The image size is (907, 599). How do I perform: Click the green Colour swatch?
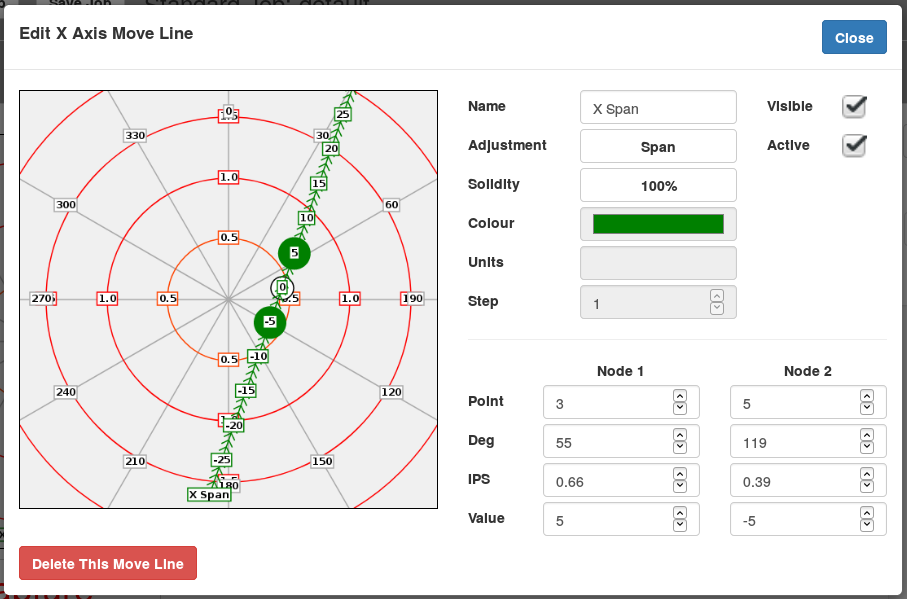pyautogui.click(x=658, y=223)
